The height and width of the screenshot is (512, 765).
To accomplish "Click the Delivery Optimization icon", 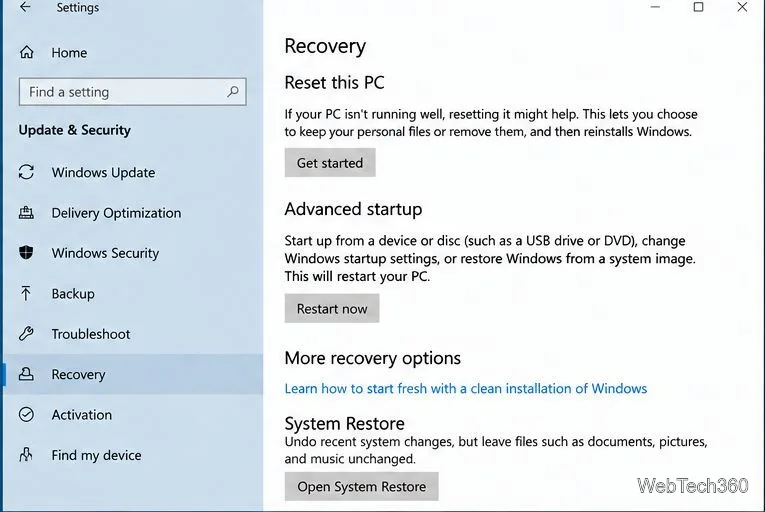I will click(x=26, y=212).
